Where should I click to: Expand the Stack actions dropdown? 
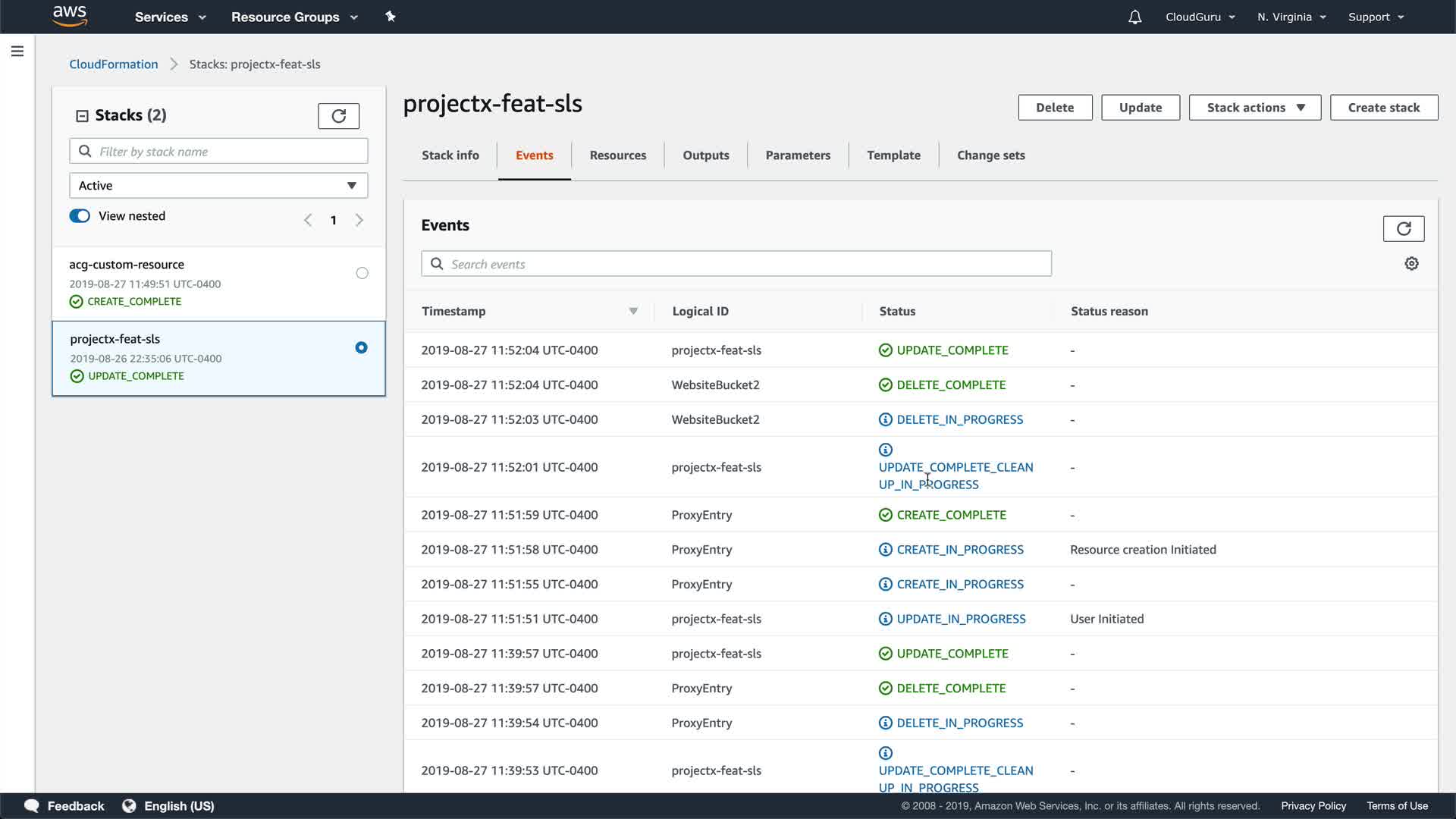tap(1254, 108)
